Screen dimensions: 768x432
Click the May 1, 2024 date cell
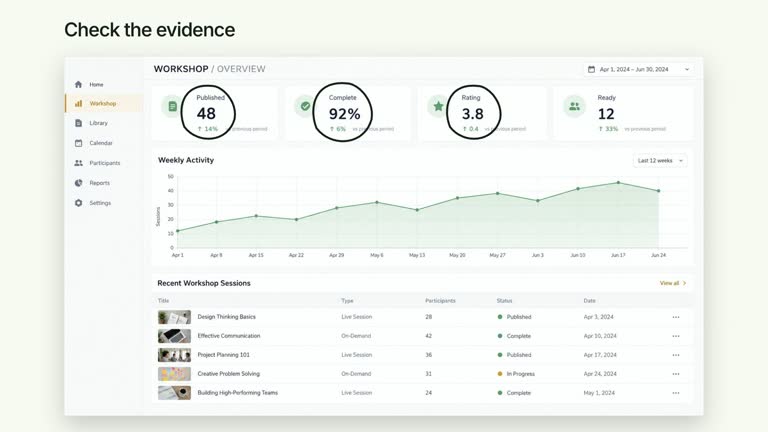click(599, 393)
